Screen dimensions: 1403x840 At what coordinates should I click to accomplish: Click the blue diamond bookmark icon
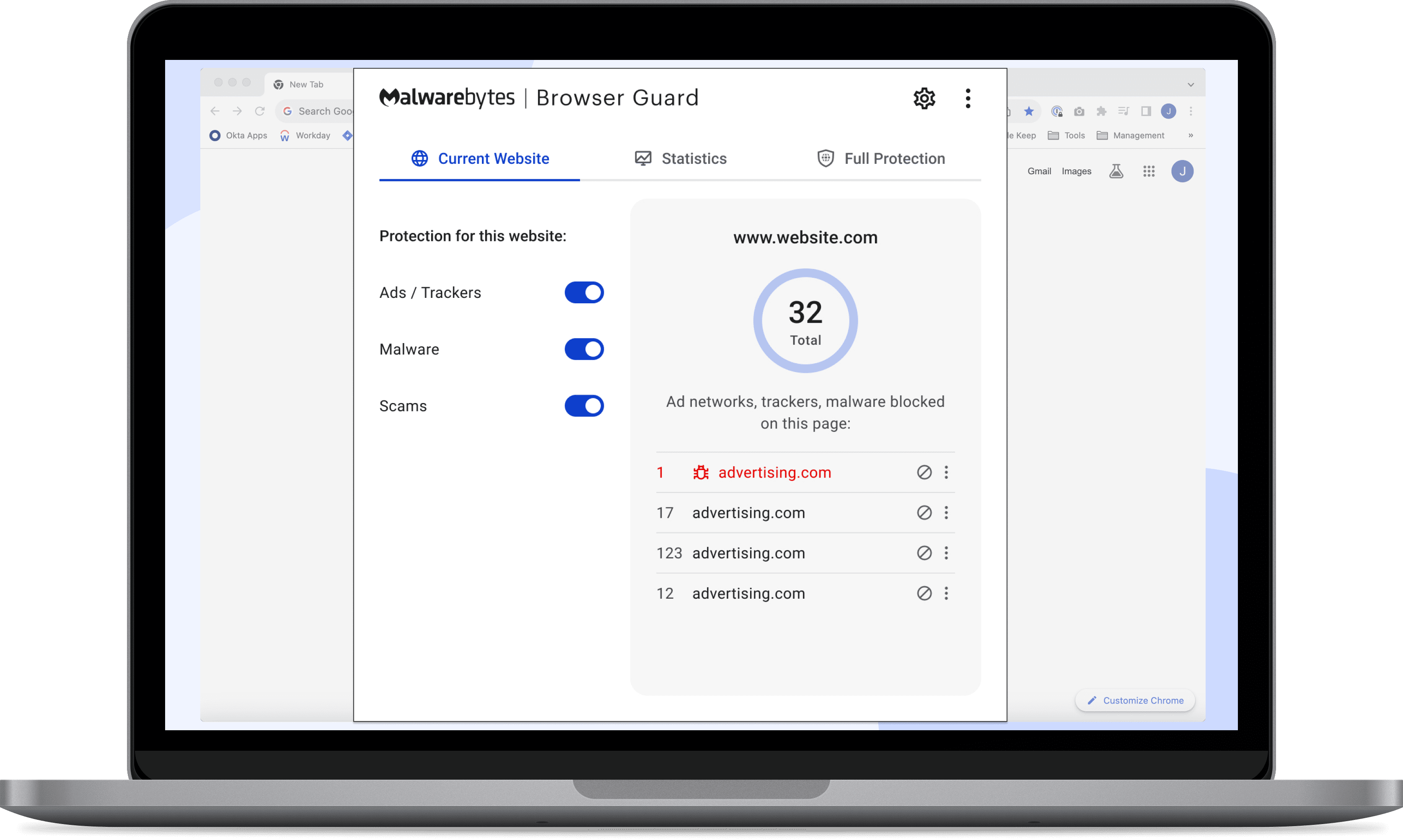click(x=347, y=136)
